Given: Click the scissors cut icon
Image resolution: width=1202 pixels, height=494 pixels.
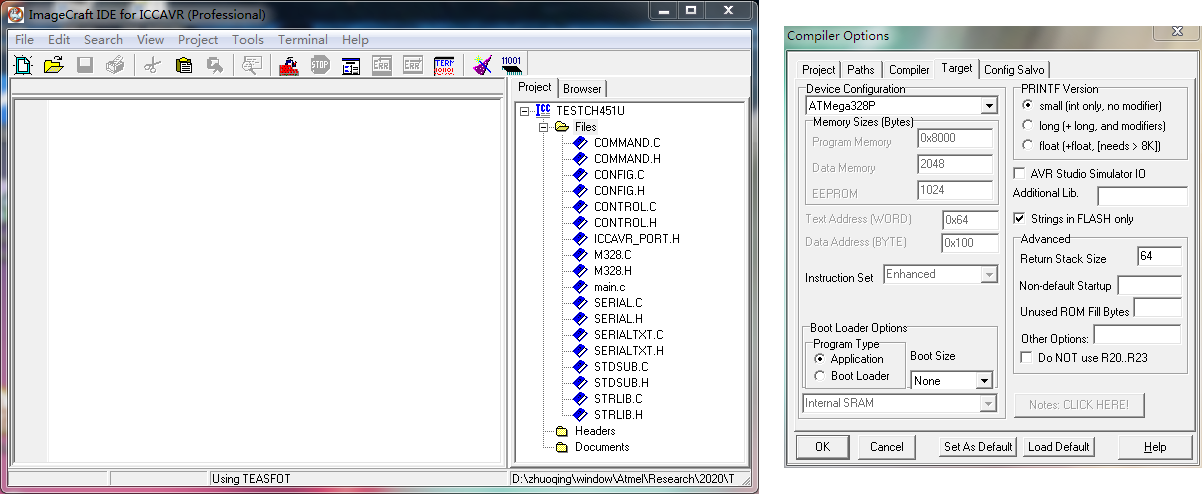Looking at the screenshot, I should (x=152, y=66).
